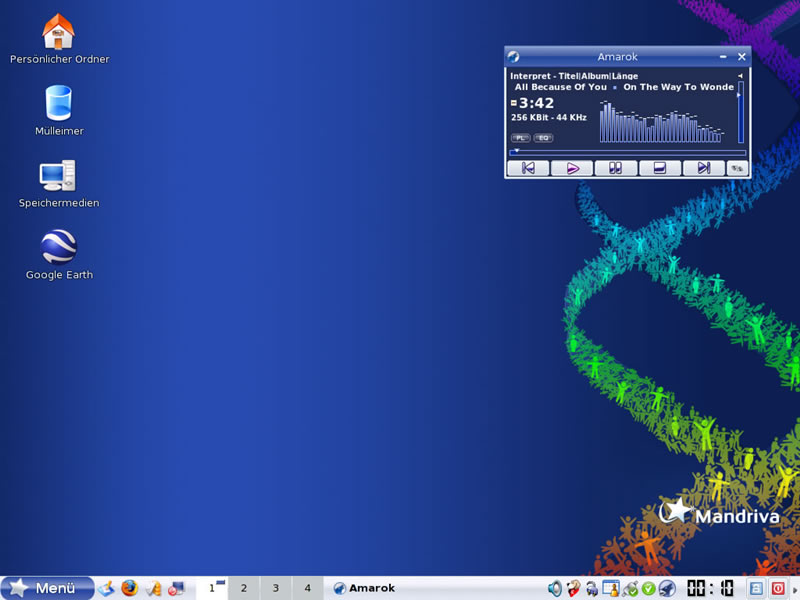
Task: Select the Amarok taskbar entry
Action: (x=364, y=588)
